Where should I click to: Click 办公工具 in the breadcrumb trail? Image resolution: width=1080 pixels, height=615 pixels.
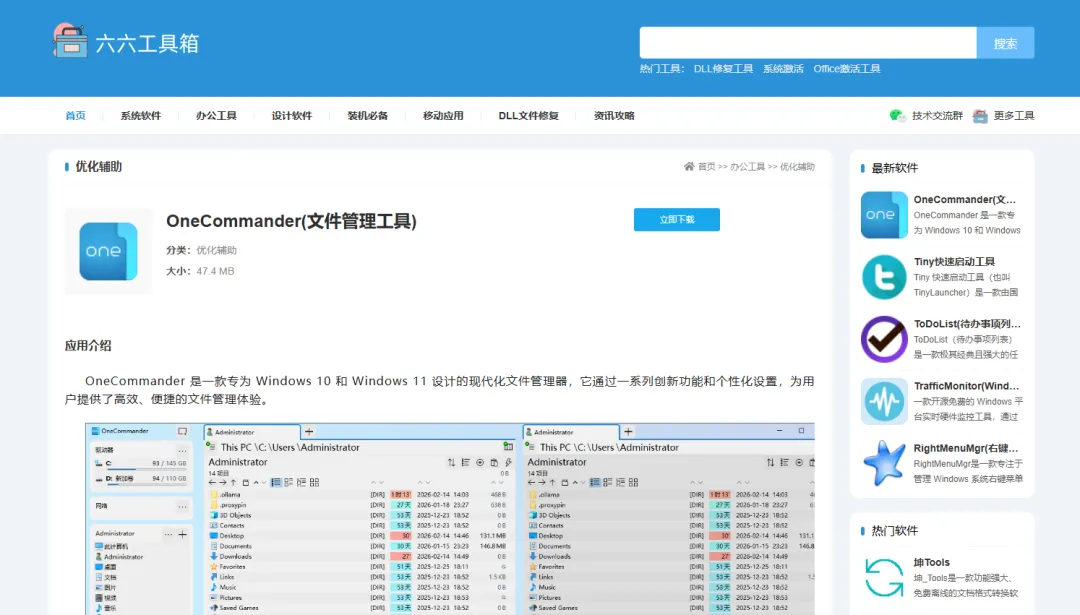coord(747,167)
